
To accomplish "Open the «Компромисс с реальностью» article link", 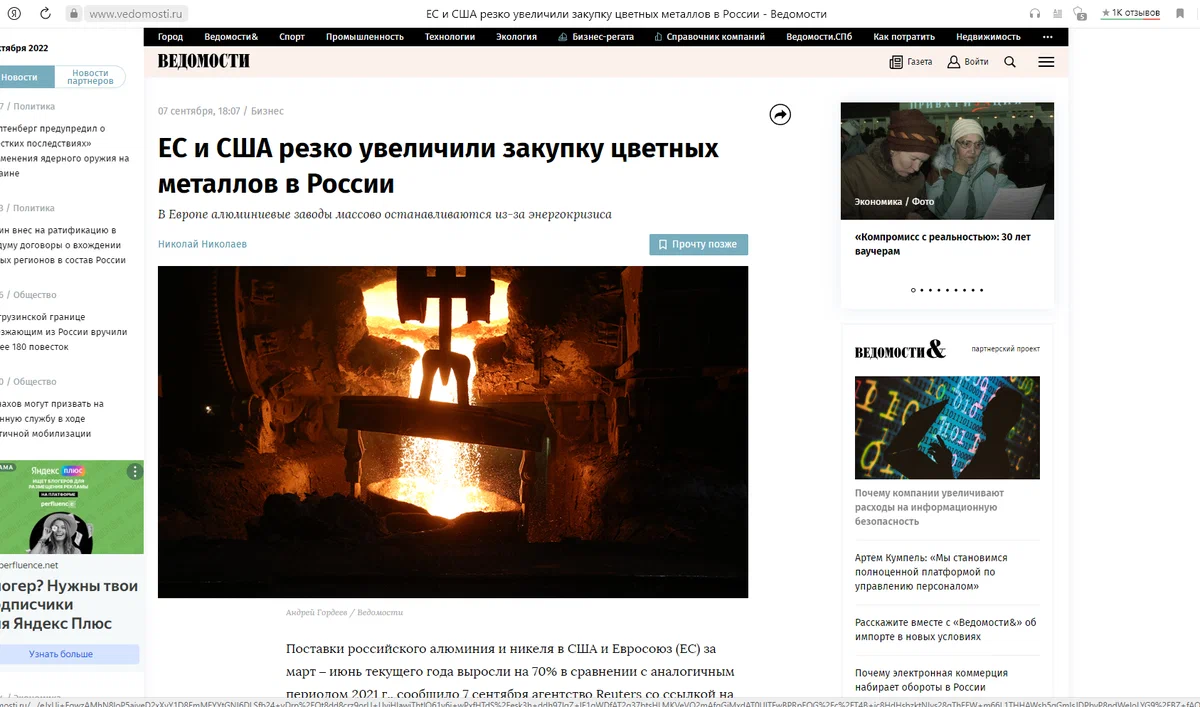I will click(x=942, y=244).
